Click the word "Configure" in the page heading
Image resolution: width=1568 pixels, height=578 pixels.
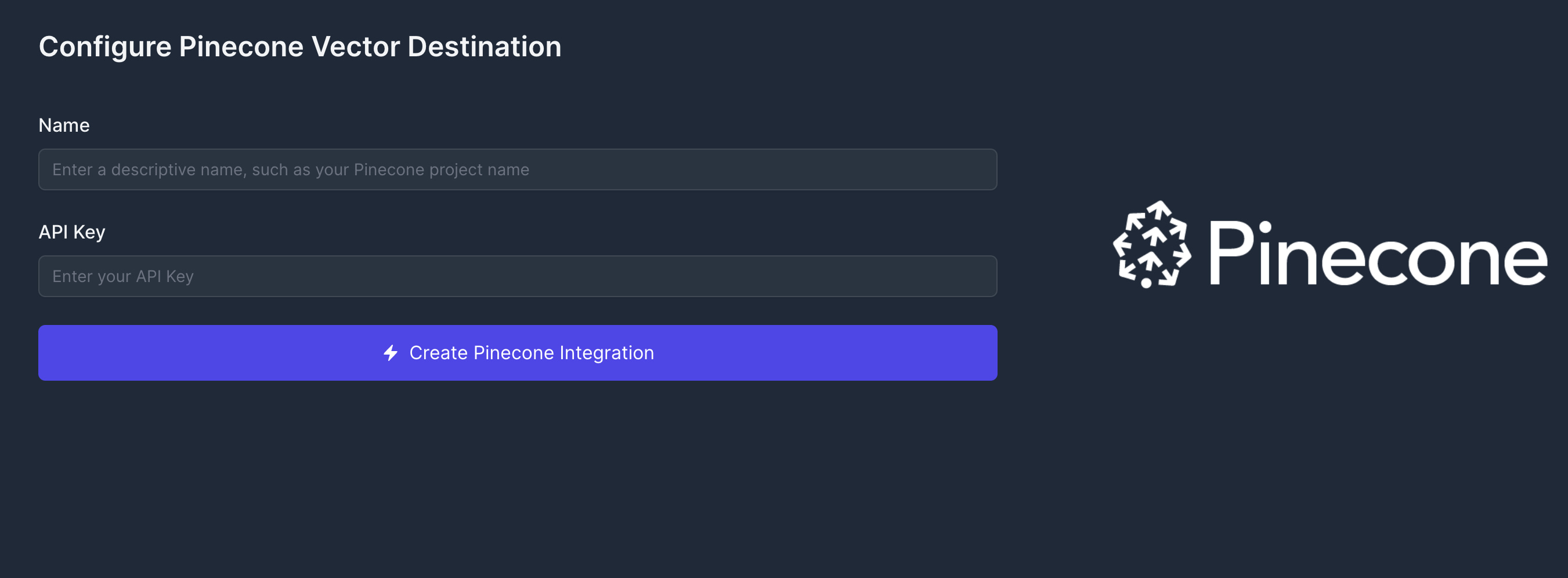pos(104,47)
